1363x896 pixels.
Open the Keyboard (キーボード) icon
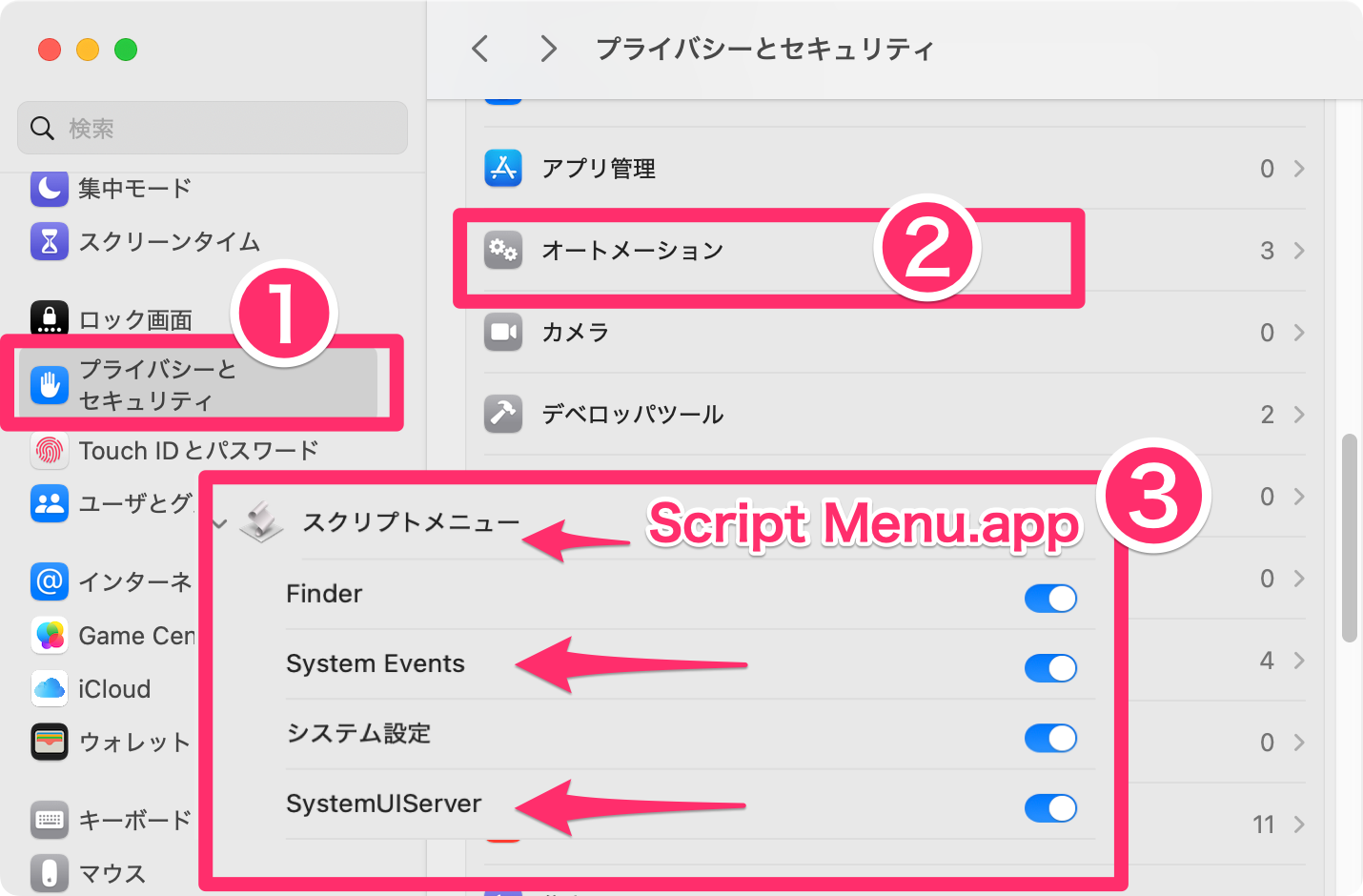[50, 819]
